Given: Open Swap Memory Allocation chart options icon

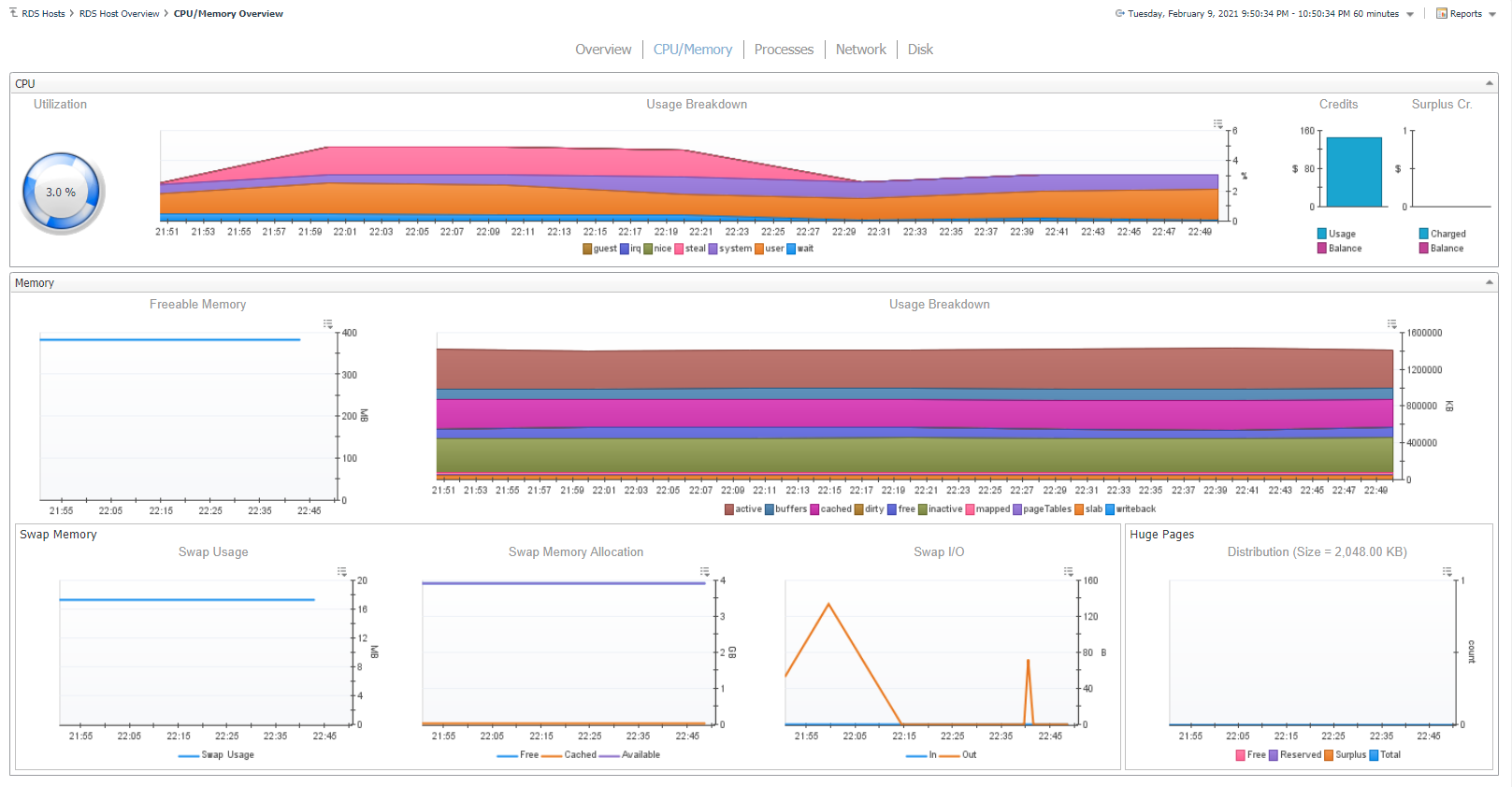Looking at the screenshot, I should pyautogui.click(x=705, y=571).
